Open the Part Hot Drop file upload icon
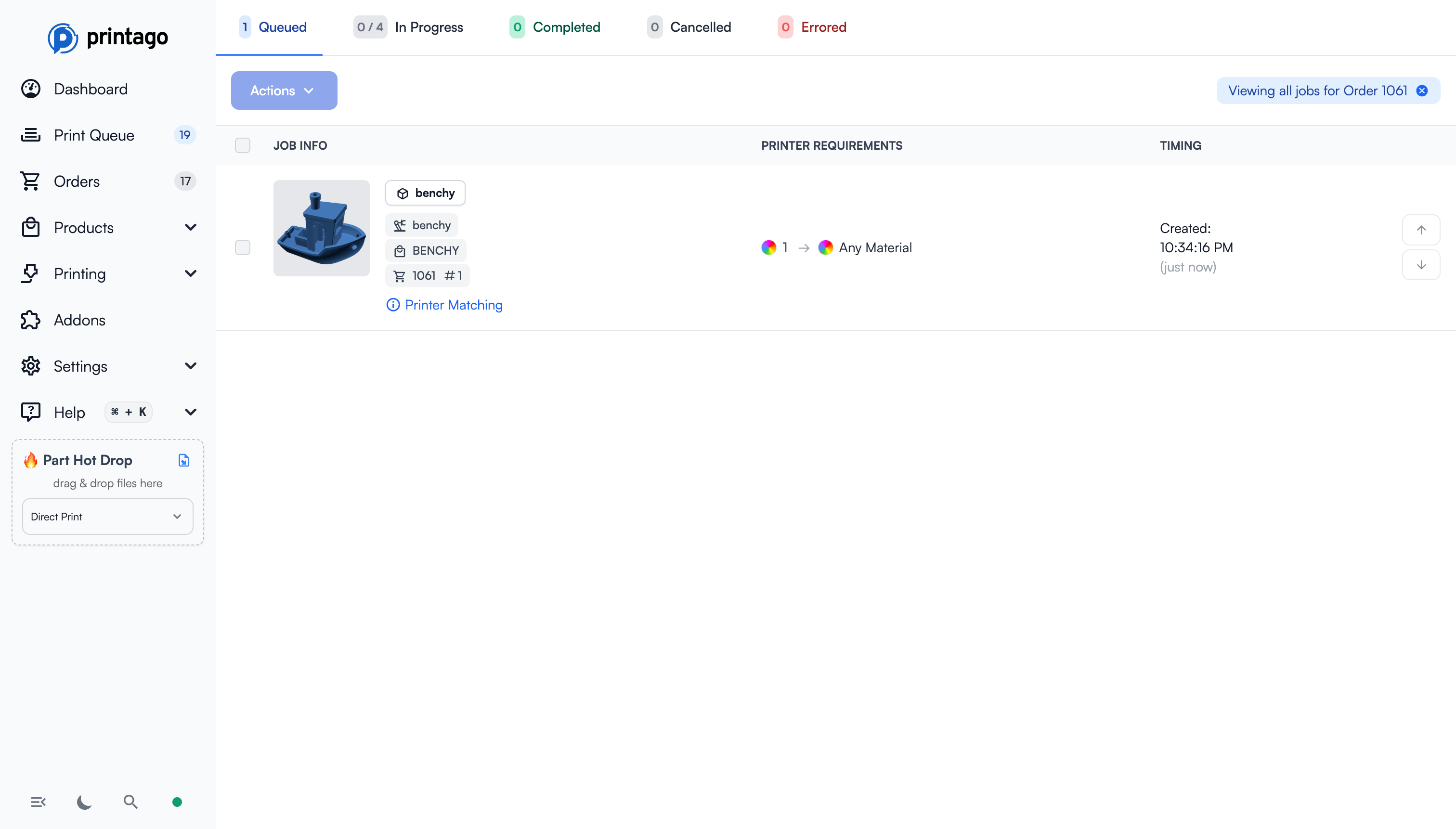Viewport: 1456px width, 829px height. (x=183, y=460)
